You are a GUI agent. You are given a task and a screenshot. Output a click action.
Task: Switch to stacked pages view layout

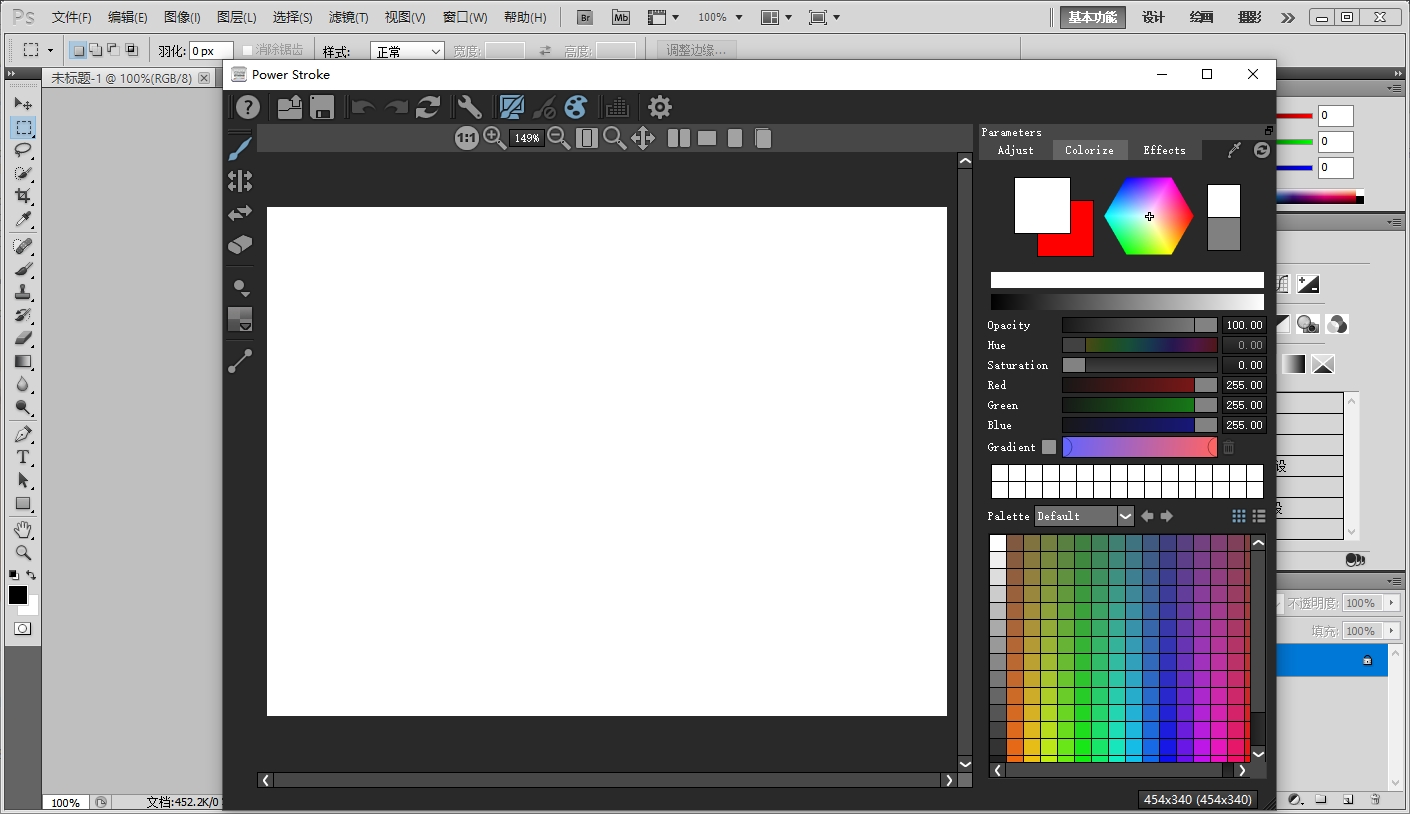click(x=763, y=138)
